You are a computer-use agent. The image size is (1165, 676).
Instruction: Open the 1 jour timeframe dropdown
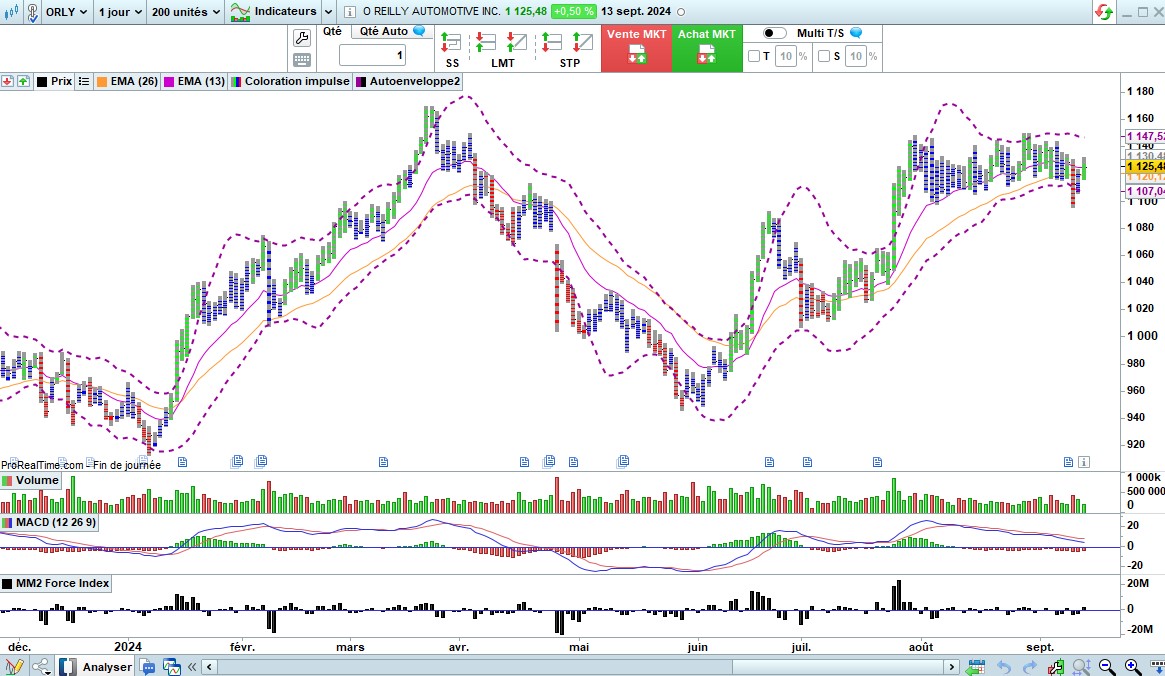120,12
